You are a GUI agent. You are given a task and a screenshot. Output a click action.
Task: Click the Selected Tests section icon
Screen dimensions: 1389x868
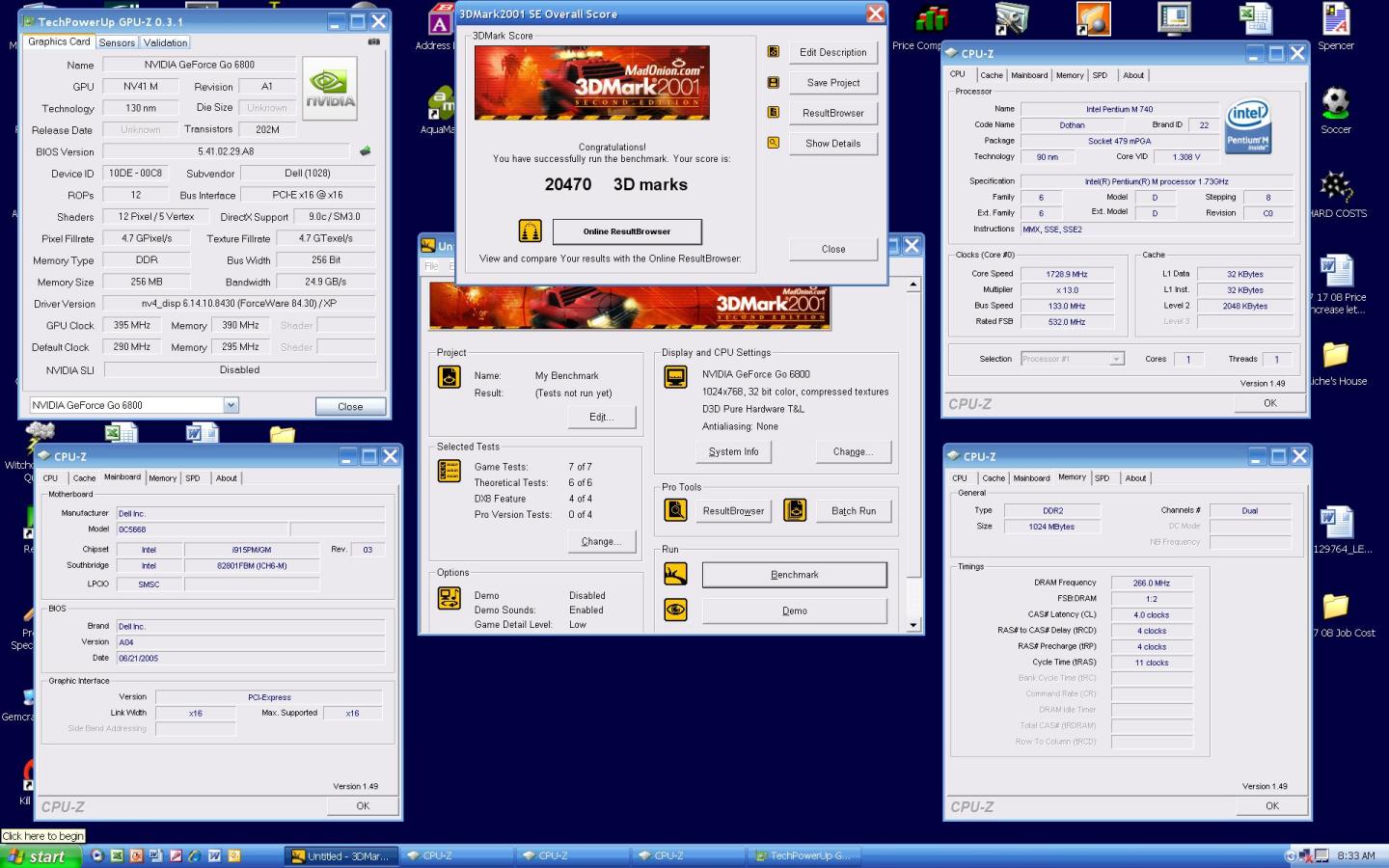tap(449, 471)
